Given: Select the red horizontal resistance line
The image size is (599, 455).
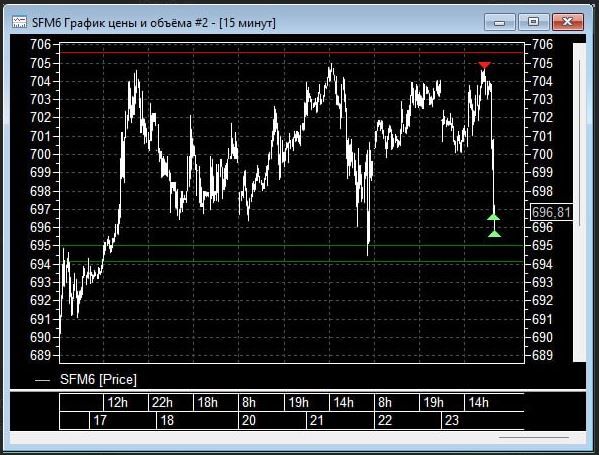Looking at the screenshot, I should pyautogui.click(x=291, y=53).
